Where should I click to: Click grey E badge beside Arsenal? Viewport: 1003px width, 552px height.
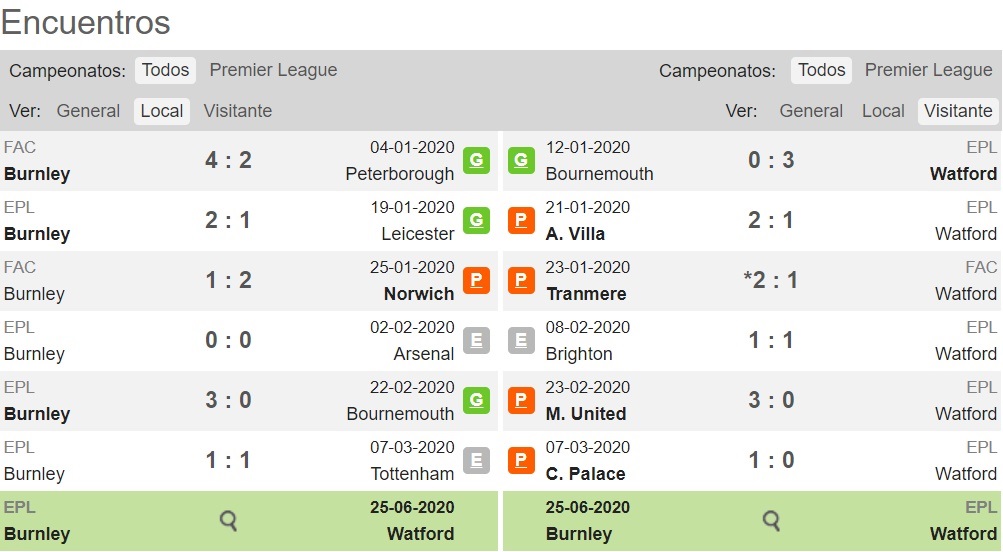pos(477,340)
